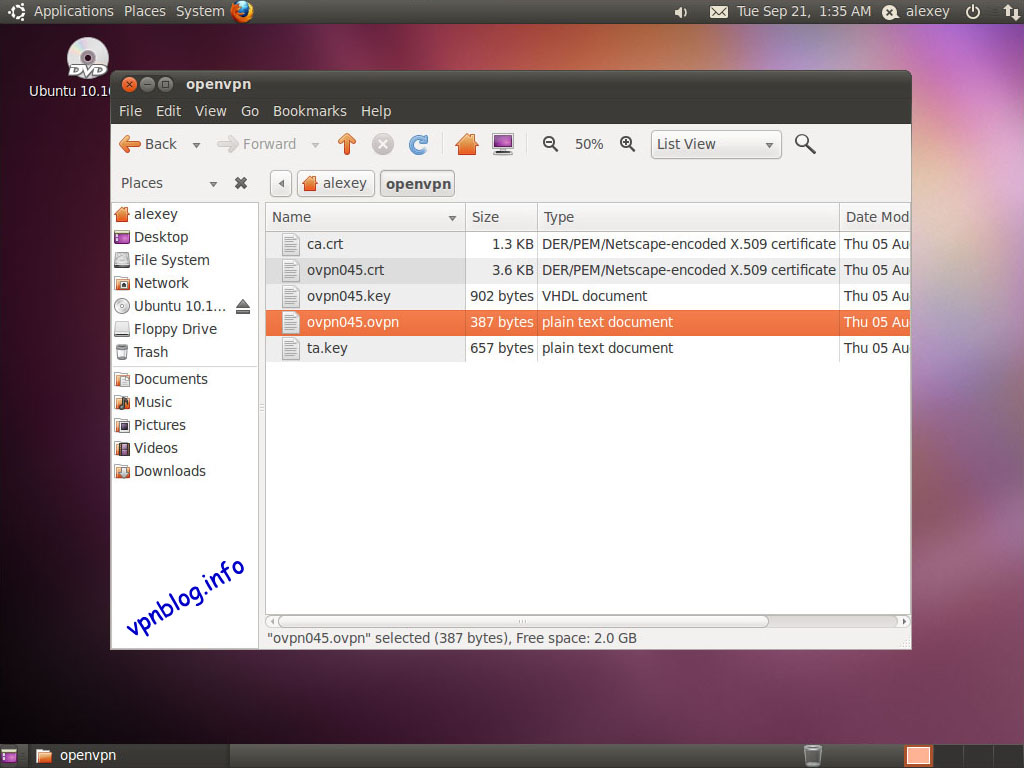
Task: Open the Forward history dropdown arrow
Action: click(315, 145)
